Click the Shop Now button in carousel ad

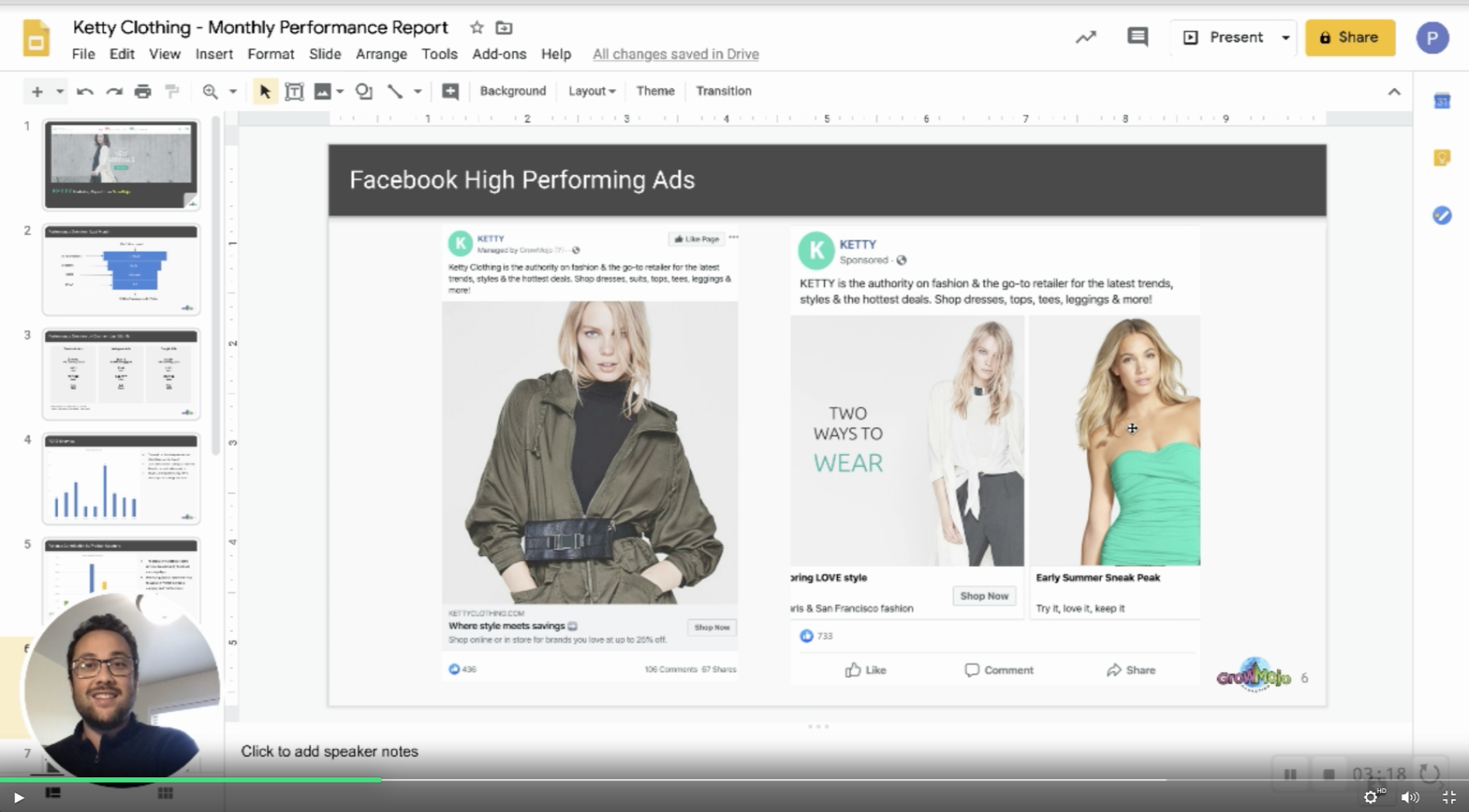pos(984,596)
